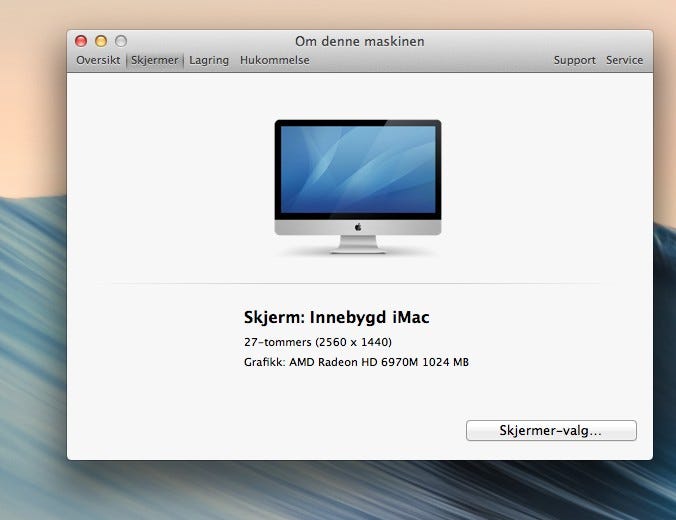
Task: Click the 27-tommers (2560 x 1440) text
Action: pos(318,342)
